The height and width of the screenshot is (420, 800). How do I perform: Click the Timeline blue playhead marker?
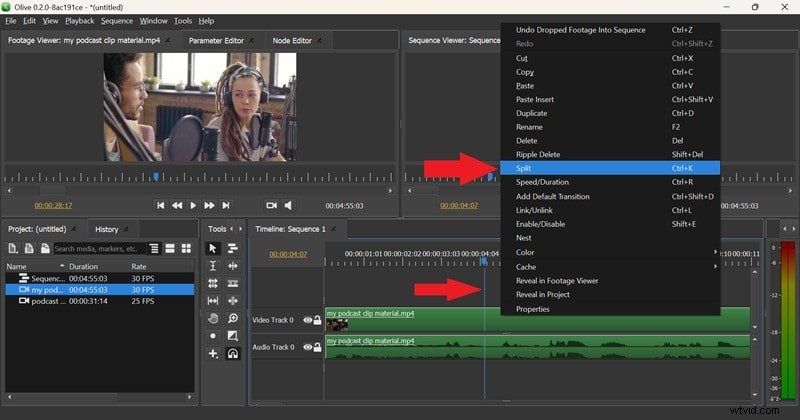(484, 261)
